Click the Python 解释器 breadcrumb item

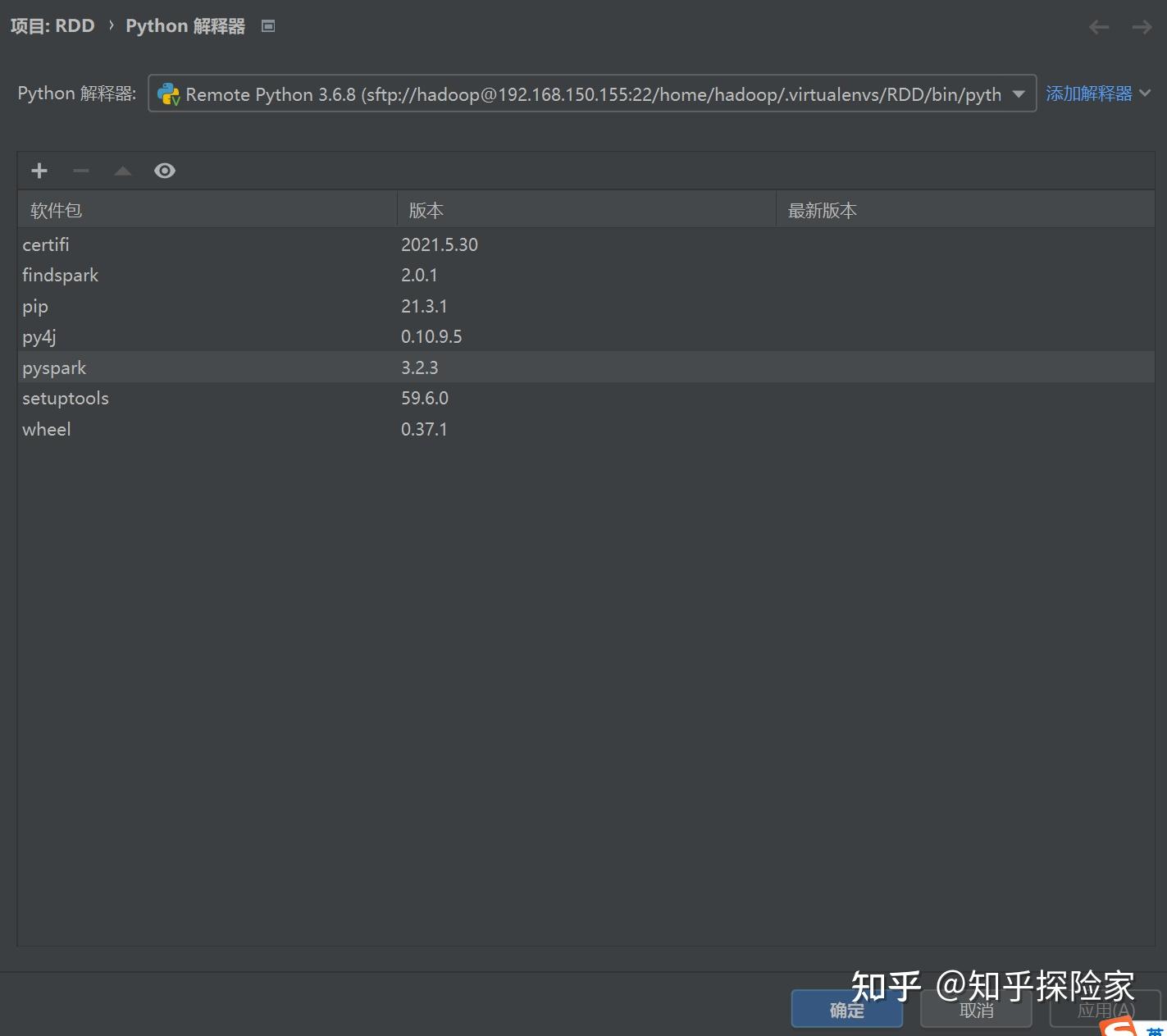(185, 25)
